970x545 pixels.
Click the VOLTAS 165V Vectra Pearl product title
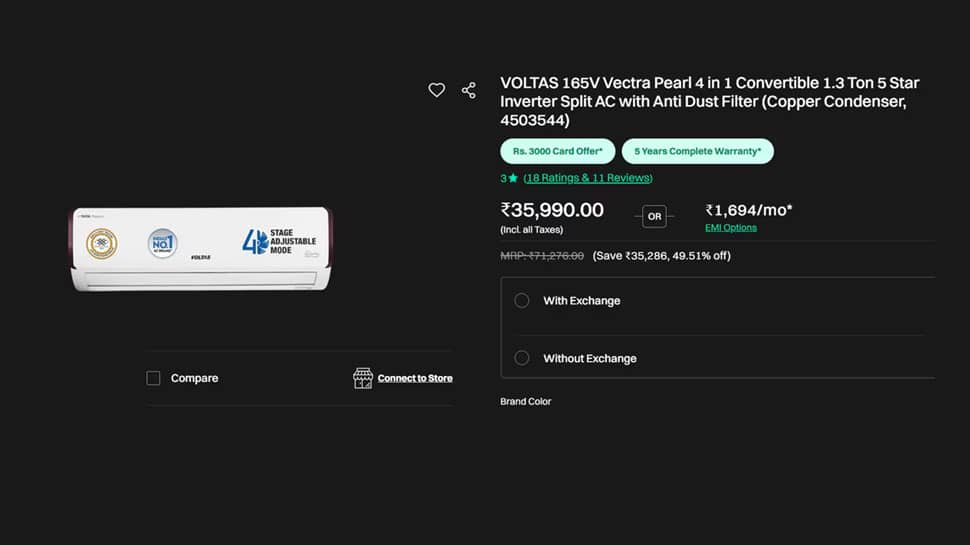click(710, 101)
